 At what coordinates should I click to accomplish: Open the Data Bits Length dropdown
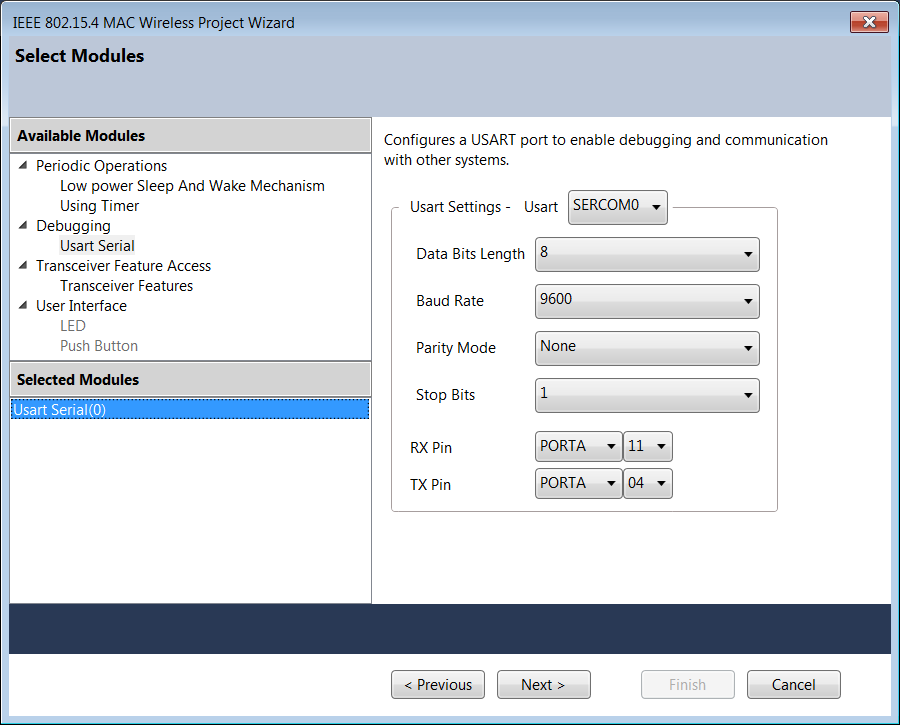point(647,254)
